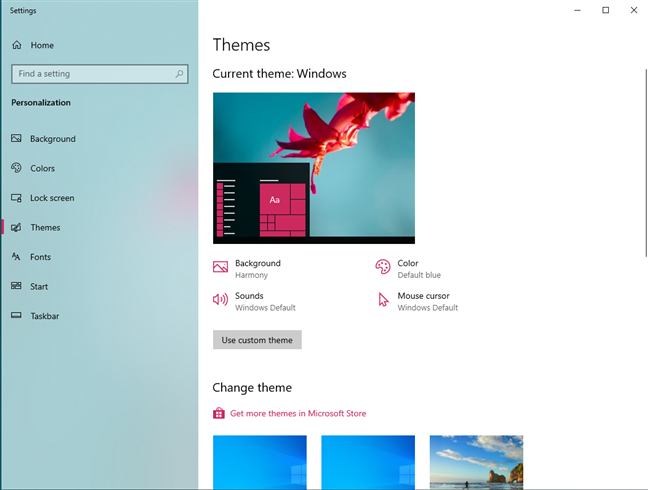Open Color Default blue setting
Image resolution: width=648 pixels, height=490 pixels.
pos(408,269)
